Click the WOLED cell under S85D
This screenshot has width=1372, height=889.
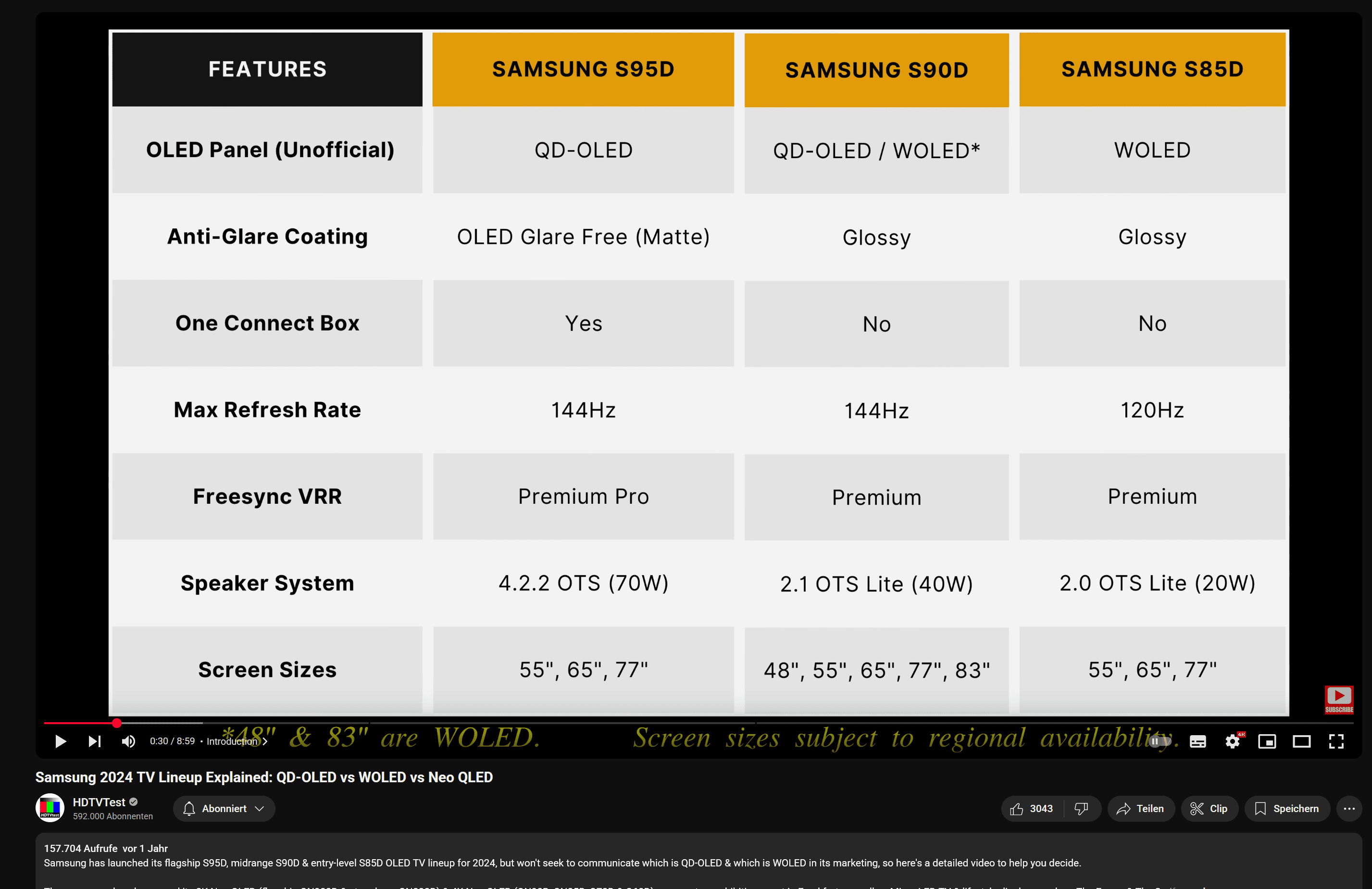(x=1152, y=150)
